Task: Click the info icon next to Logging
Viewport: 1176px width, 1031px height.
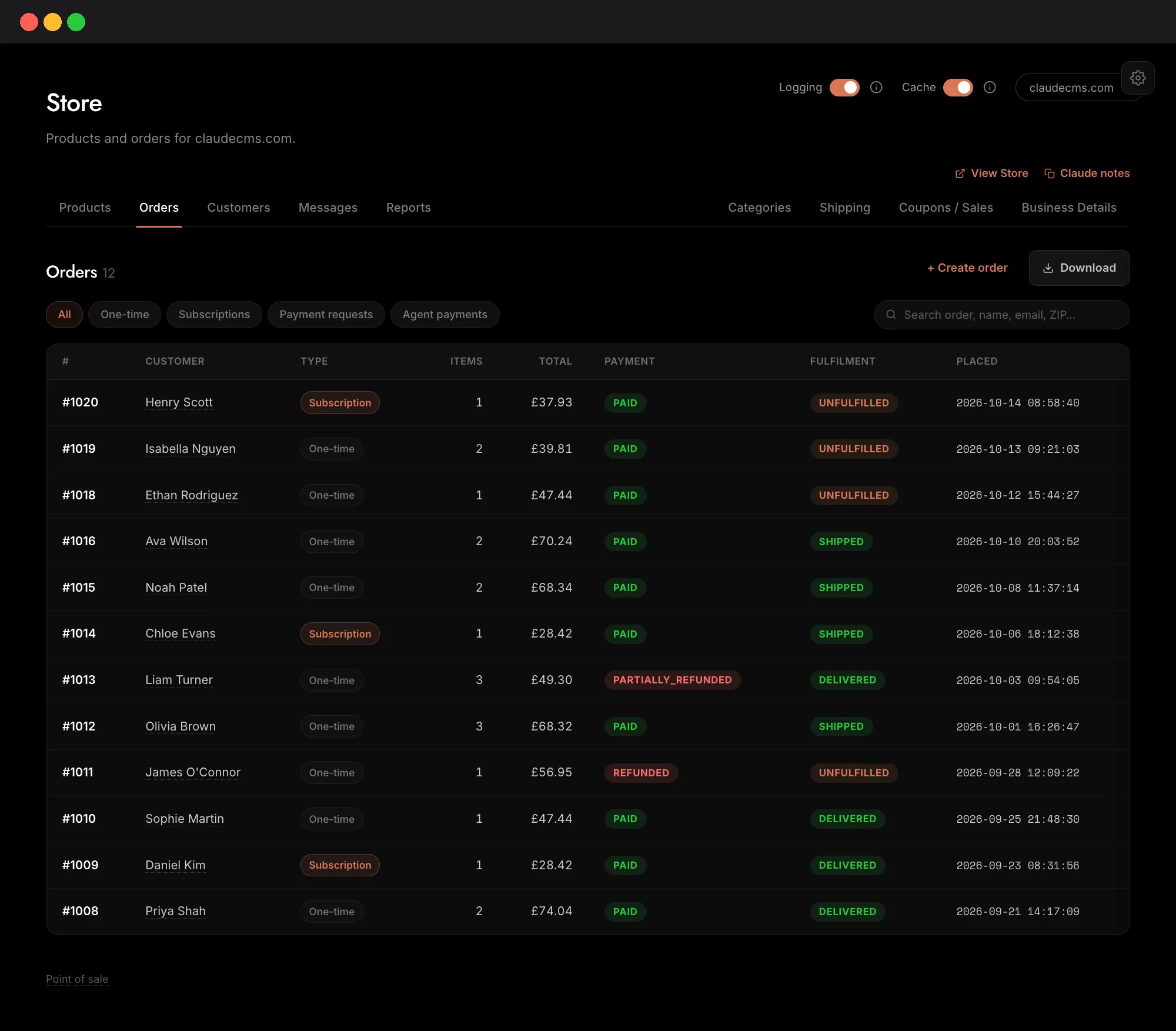Action: click(x=876, y=87)
